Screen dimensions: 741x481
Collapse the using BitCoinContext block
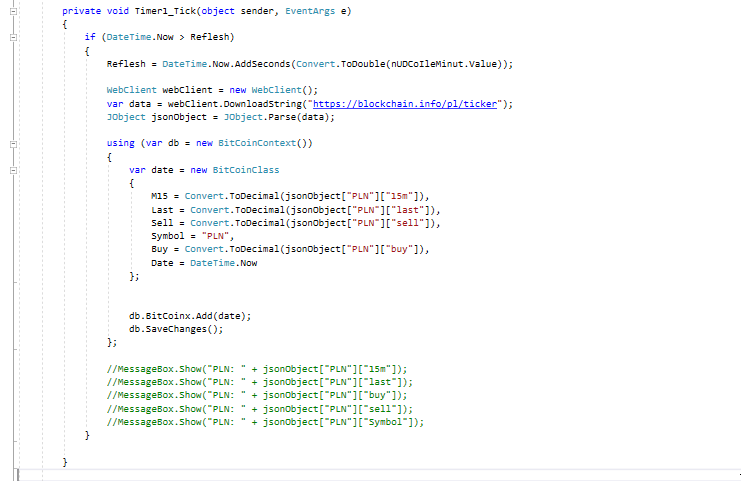(13, 144)
